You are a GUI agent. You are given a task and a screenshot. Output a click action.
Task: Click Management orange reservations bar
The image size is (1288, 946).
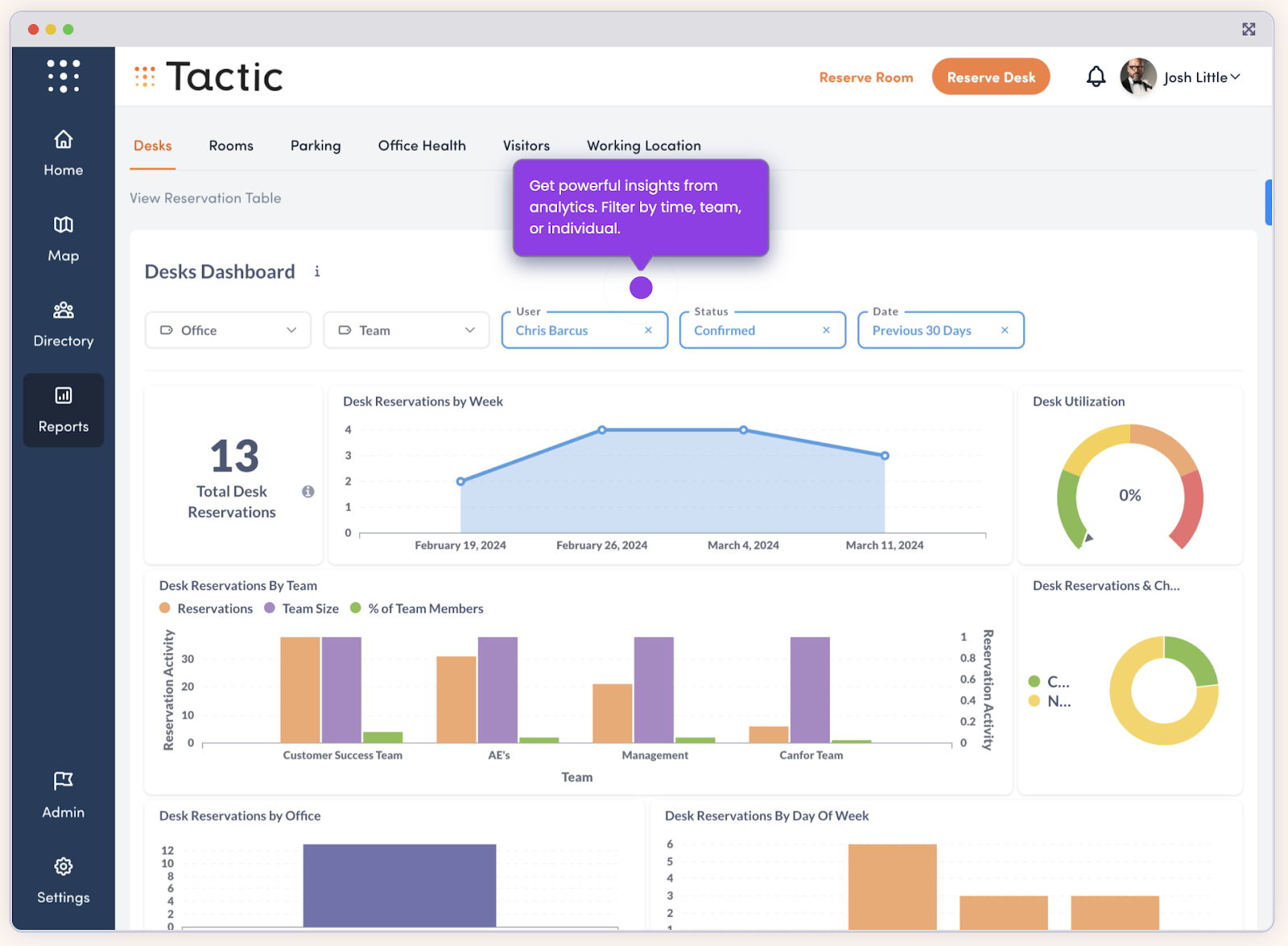(x=613, y=713)
